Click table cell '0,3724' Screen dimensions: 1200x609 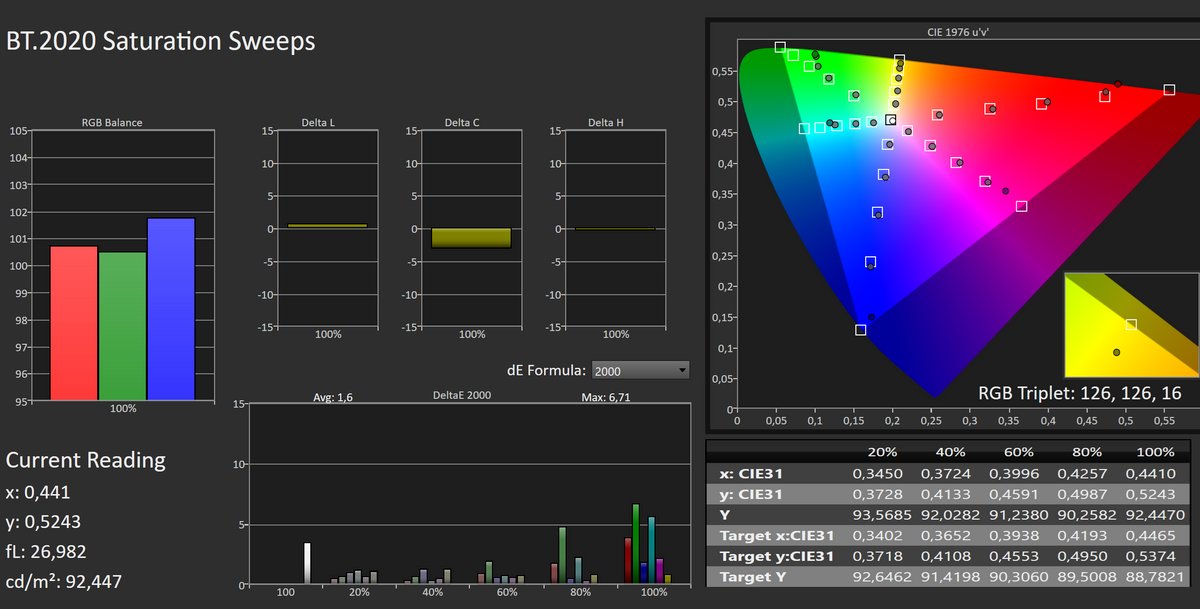tap(945, 474)
